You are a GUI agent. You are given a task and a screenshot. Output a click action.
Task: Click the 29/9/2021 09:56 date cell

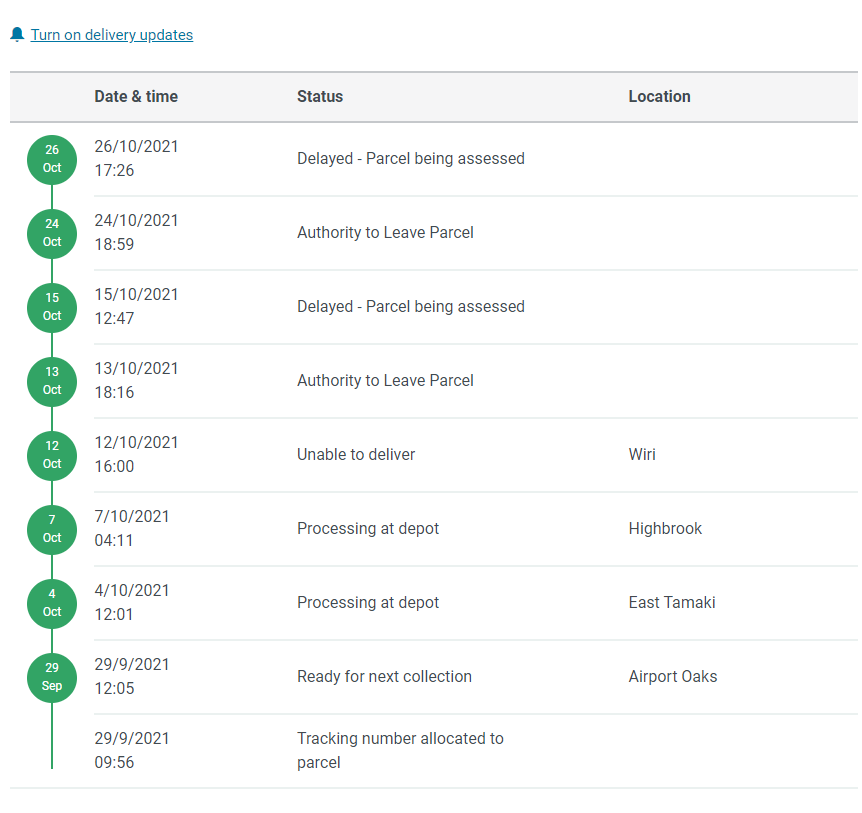pyautogui.click(x=132, y=750)
